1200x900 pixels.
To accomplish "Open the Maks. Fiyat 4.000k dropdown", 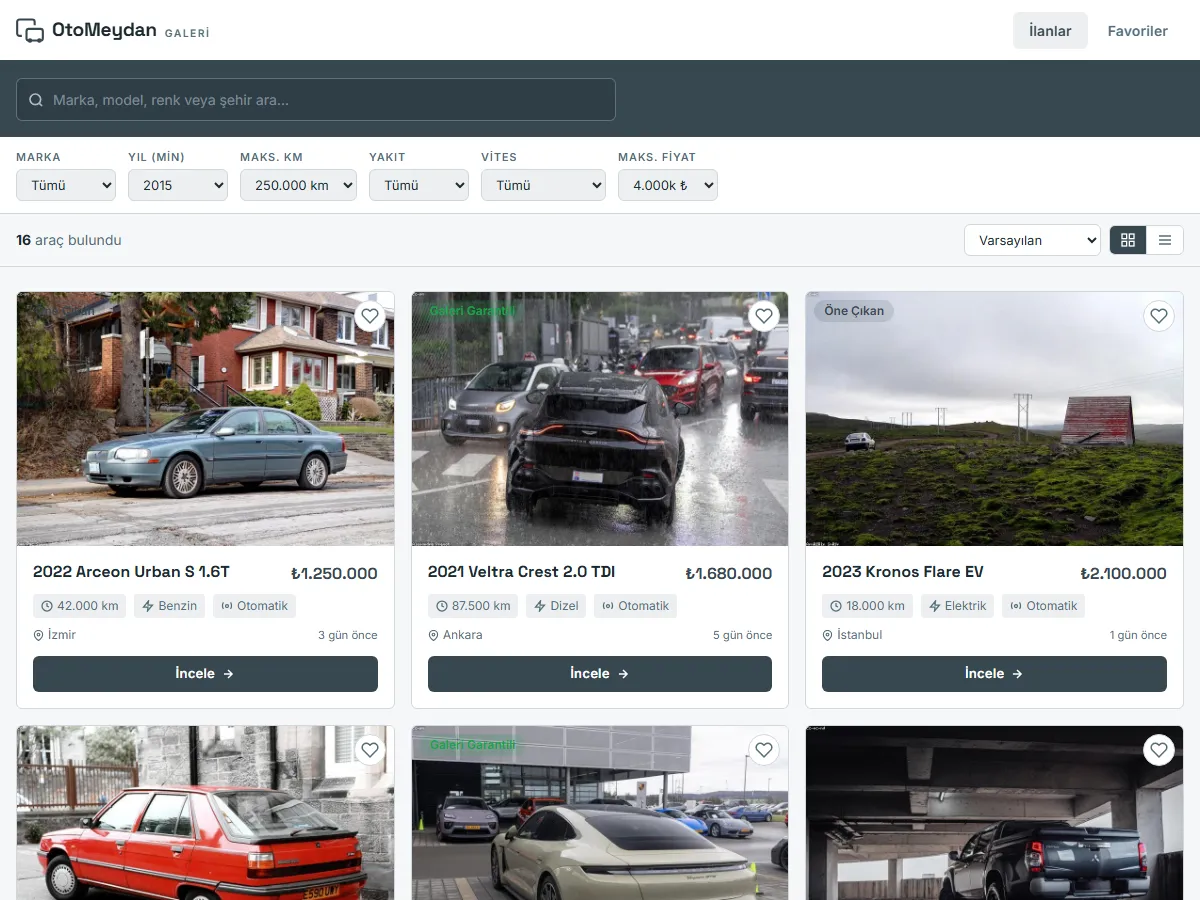I will click(x=668, y=185).
